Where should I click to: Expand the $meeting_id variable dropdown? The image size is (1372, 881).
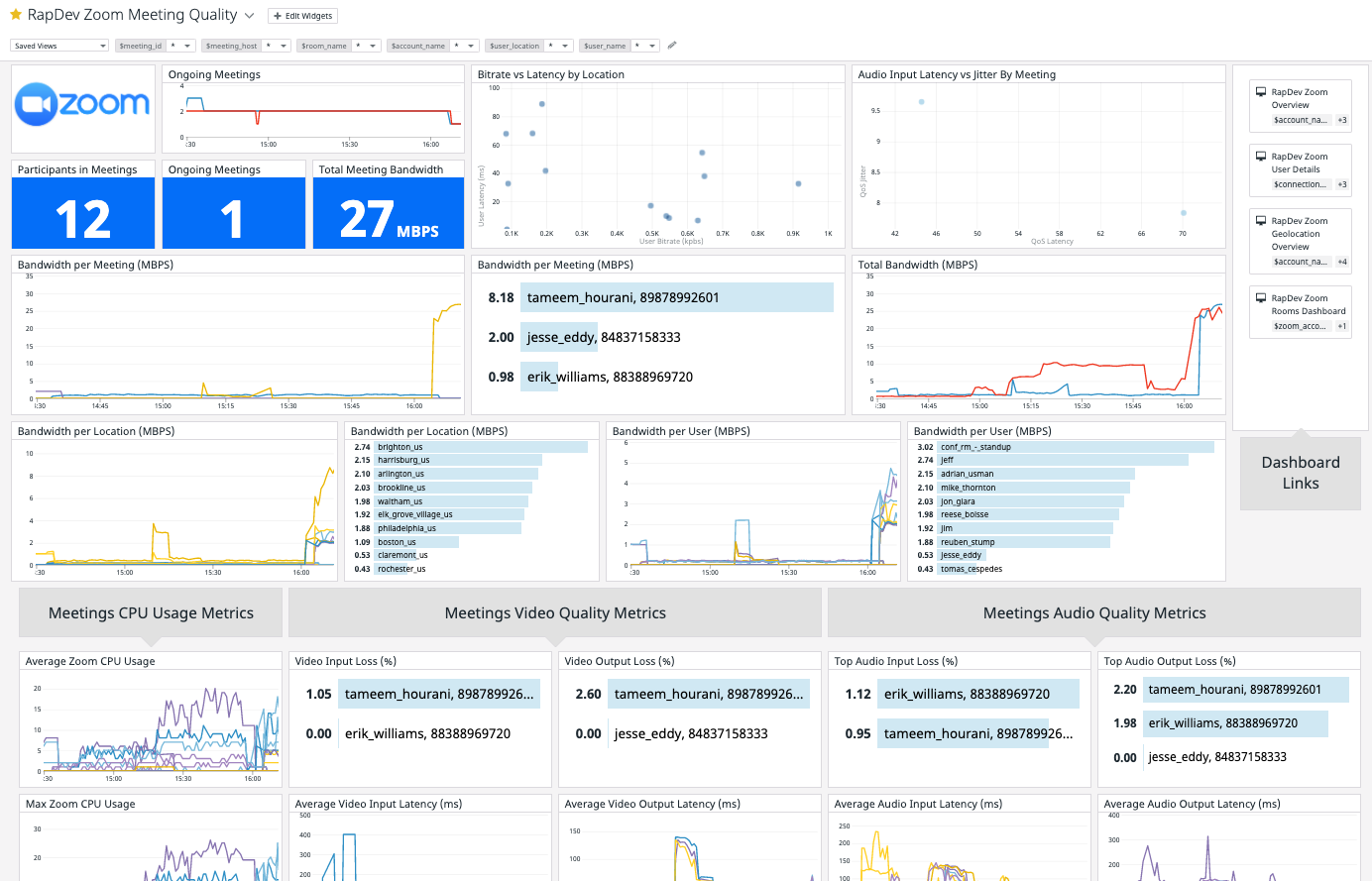(x=181, y=46)
